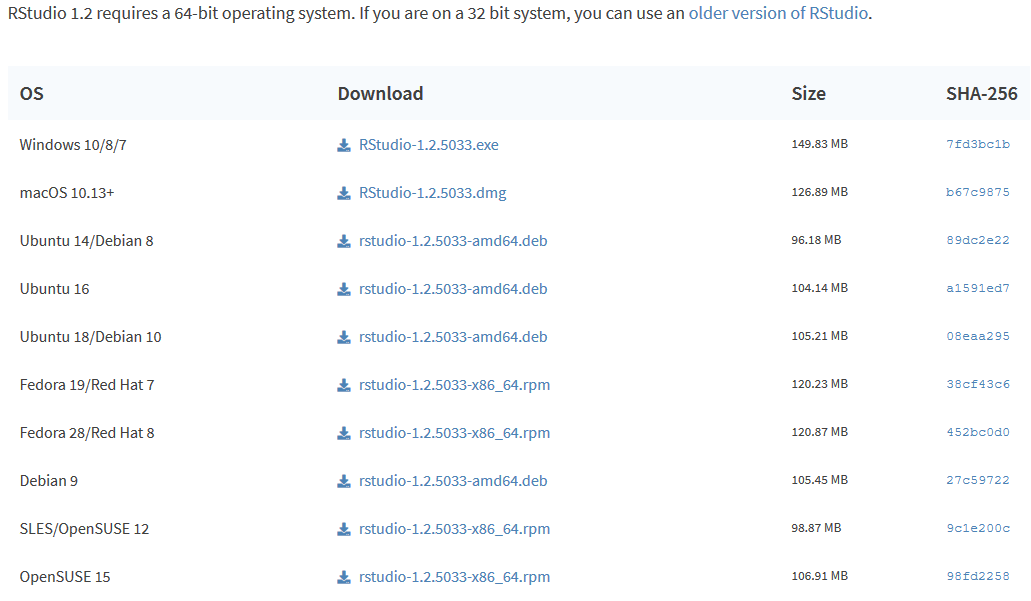Click SHA-256 checksum 38cf43c6

[977, 385]
